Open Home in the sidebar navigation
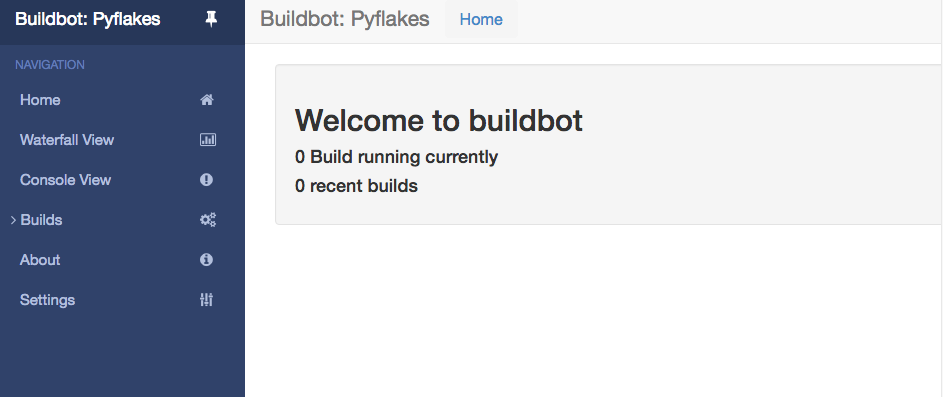Screen dimensions: 943x397 coord(40,100)
